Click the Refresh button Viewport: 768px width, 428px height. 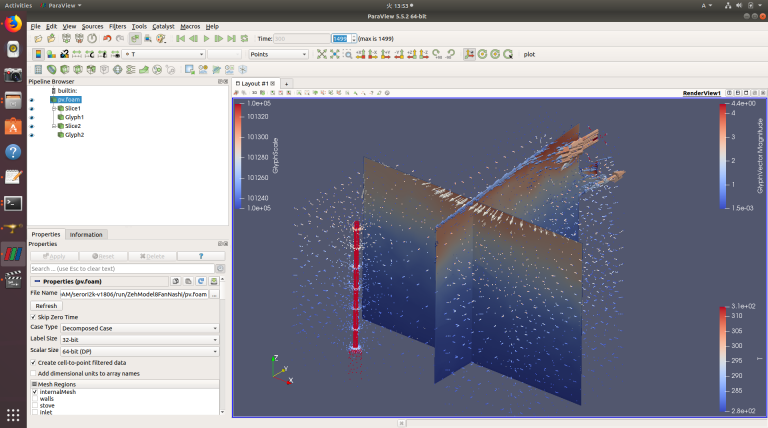pyautogui.click(x=46, y=305)
